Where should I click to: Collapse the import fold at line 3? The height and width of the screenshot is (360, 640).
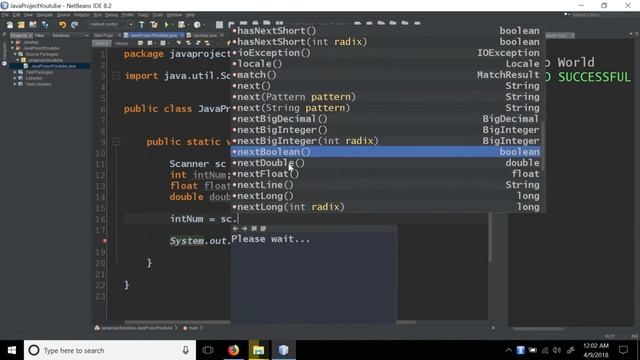pyautogui.click(x=116, y=76)
